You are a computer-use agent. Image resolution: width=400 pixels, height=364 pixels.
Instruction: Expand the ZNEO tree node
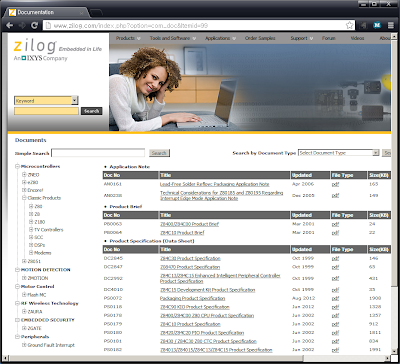click(x=24, y=175)
